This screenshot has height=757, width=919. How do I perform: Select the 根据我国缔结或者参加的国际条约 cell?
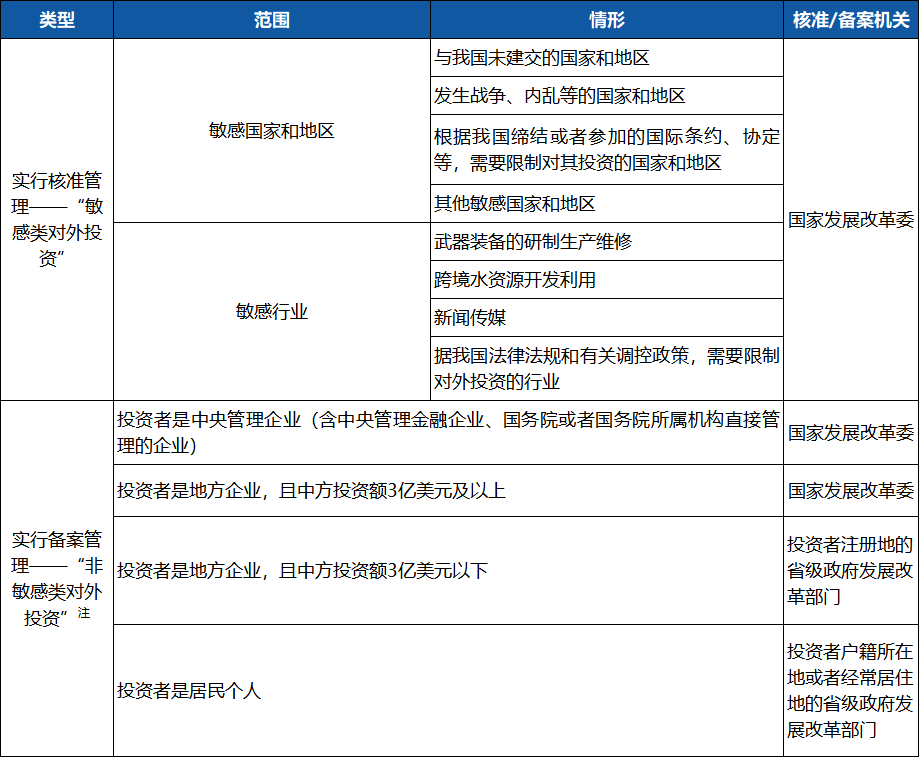tap(607, 149)
